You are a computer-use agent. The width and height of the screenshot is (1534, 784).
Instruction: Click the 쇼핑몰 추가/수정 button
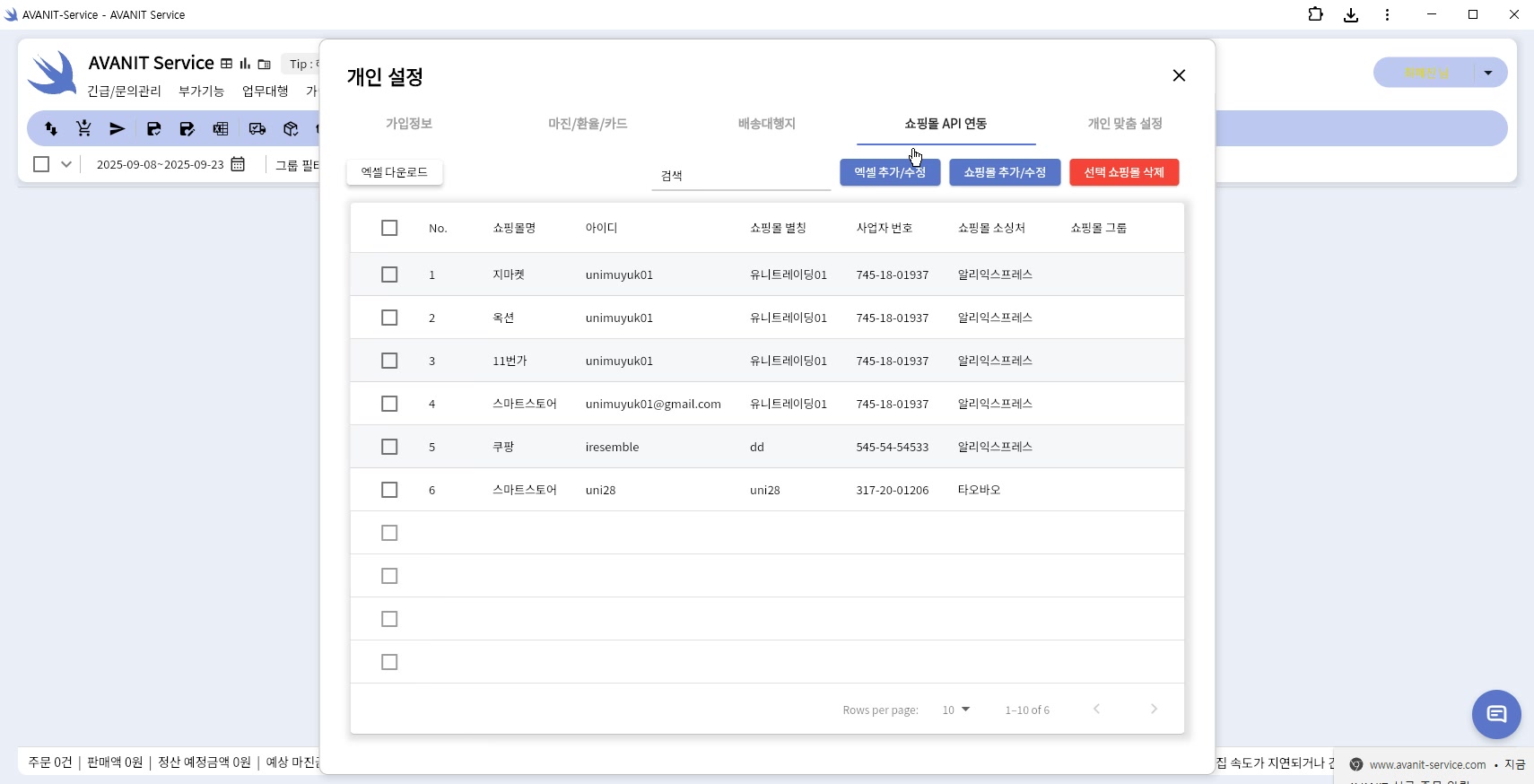(x=1005, y=172)
